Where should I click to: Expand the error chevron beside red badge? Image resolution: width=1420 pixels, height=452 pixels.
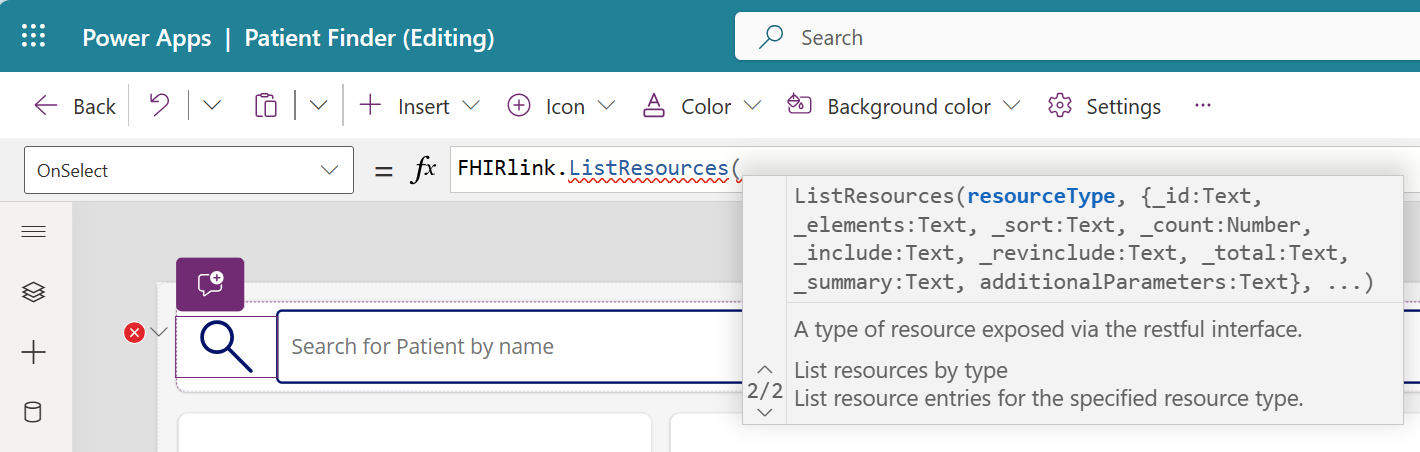point(159,333)
